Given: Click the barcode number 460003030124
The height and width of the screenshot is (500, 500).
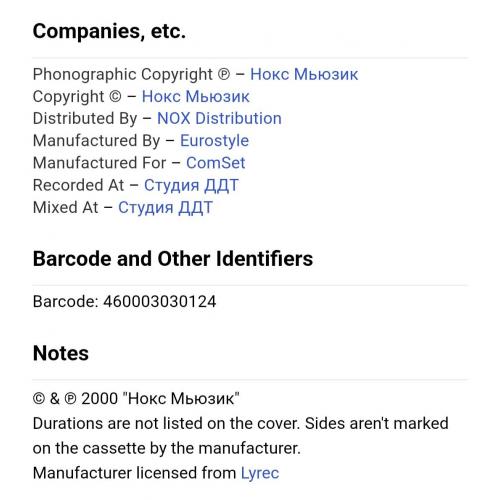Looking at the screenshot, I should point(160,301).
